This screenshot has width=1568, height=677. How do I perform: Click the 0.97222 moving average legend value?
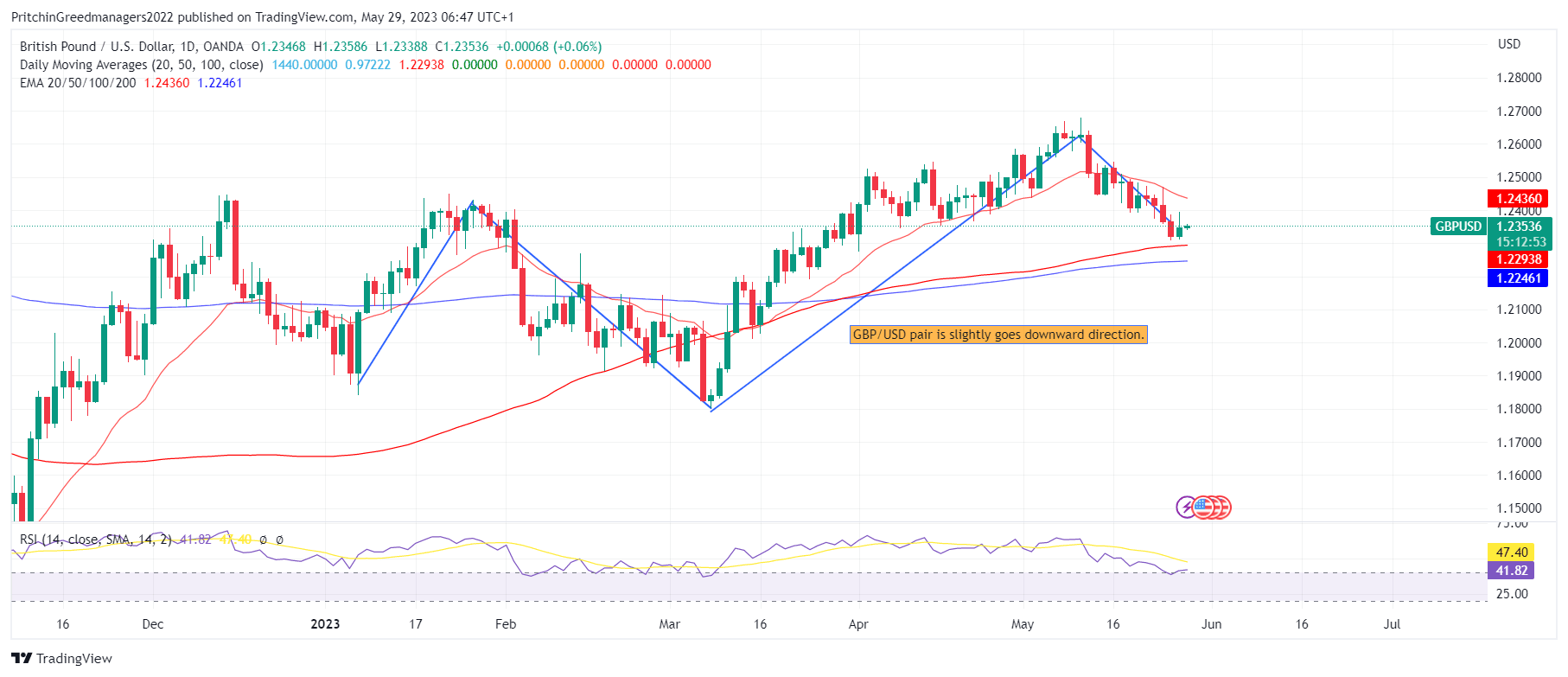coord(367,65)
